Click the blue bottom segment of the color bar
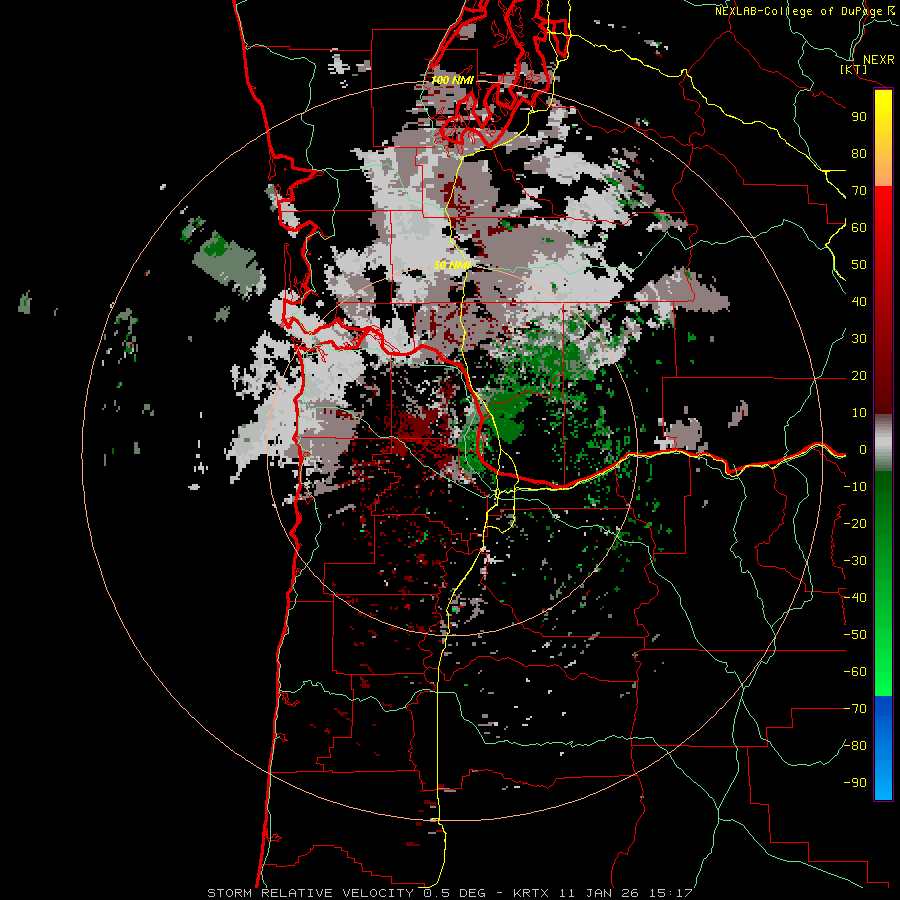The image size is (900, 900). (x=883, y=748)
